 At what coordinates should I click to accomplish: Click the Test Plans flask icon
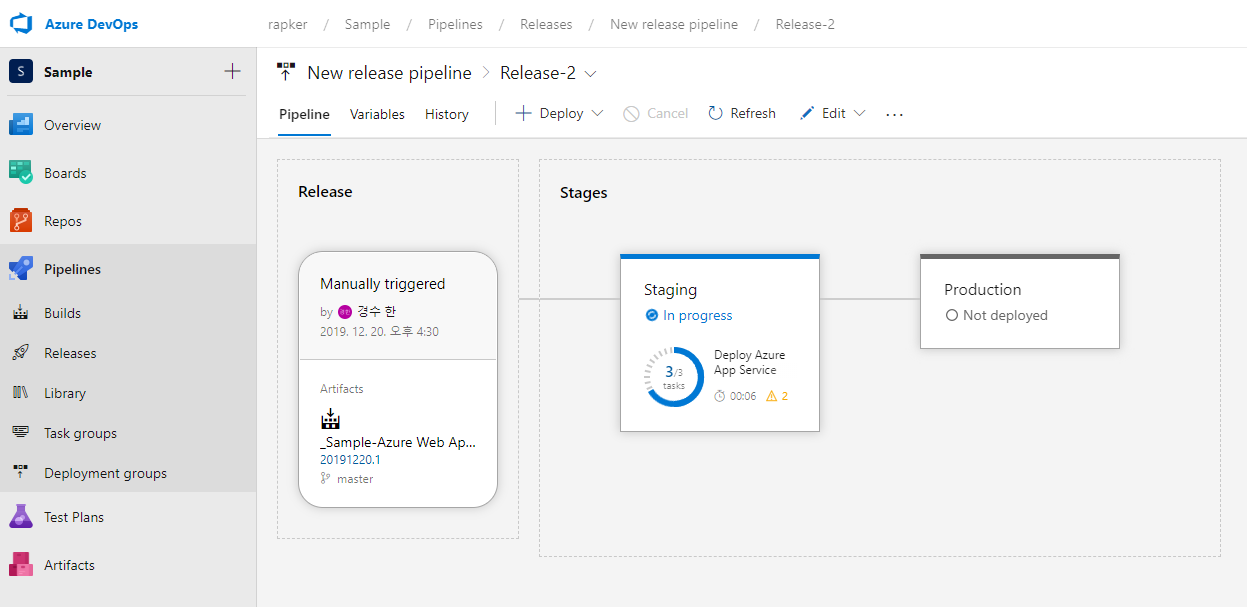tap(21, 517)
